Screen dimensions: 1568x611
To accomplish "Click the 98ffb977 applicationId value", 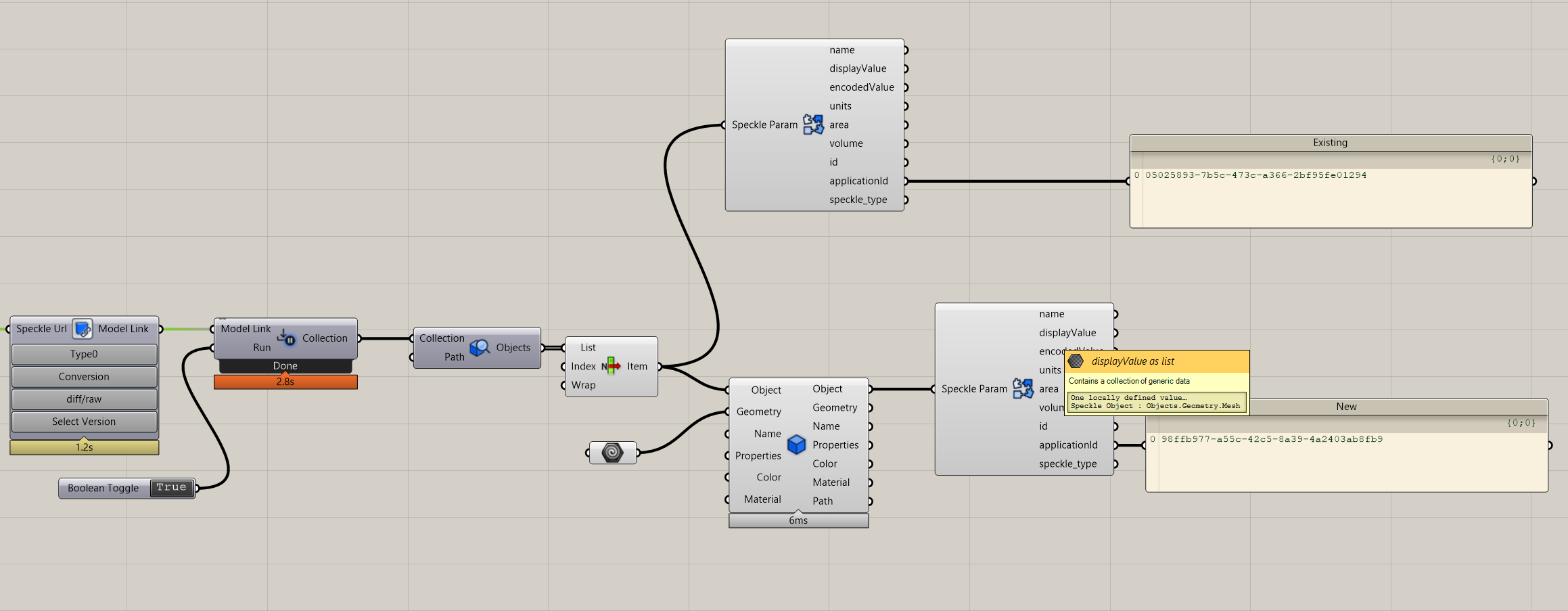I will 1272,439.
